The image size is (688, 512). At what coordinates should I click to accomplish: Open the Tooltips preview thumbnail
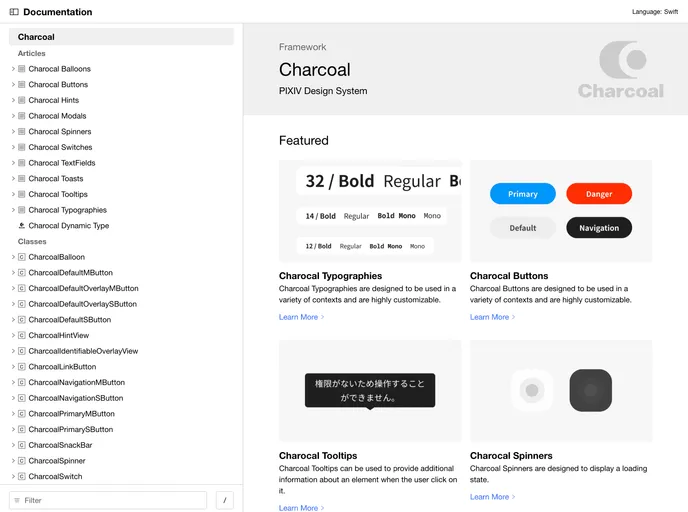tap(370, 390)
